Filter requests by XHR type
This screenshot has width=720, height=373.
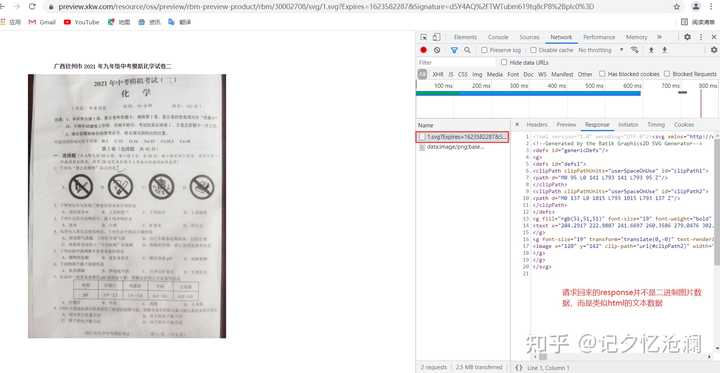pos(438,74)
